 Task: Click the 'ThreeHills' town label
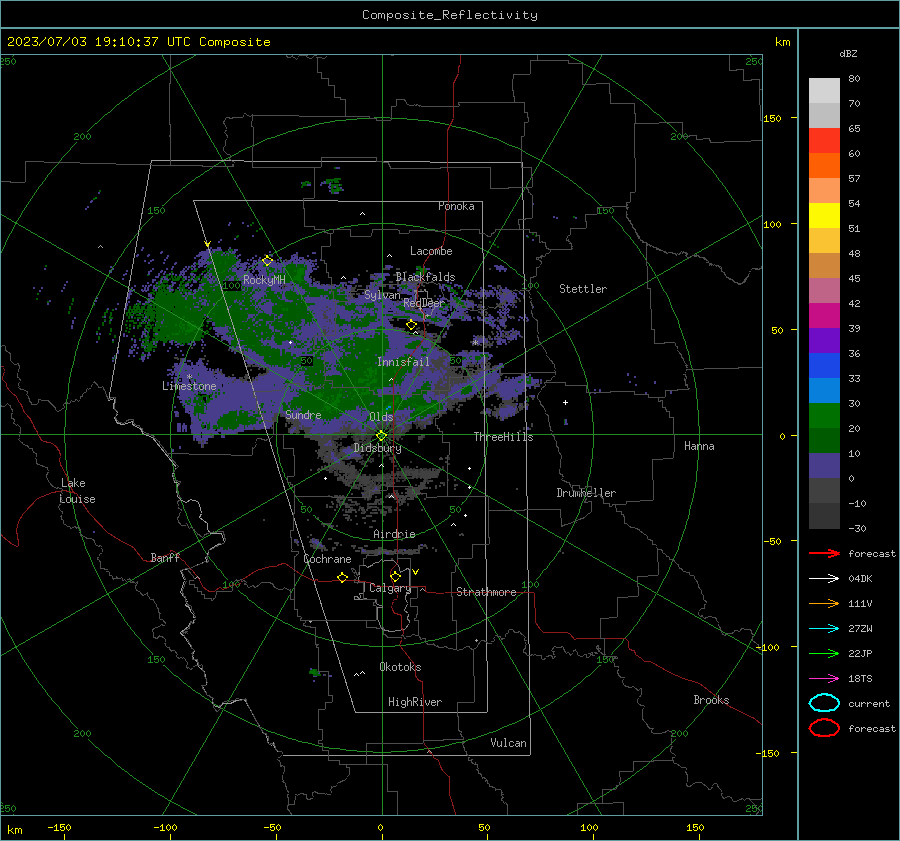point(503,437)
